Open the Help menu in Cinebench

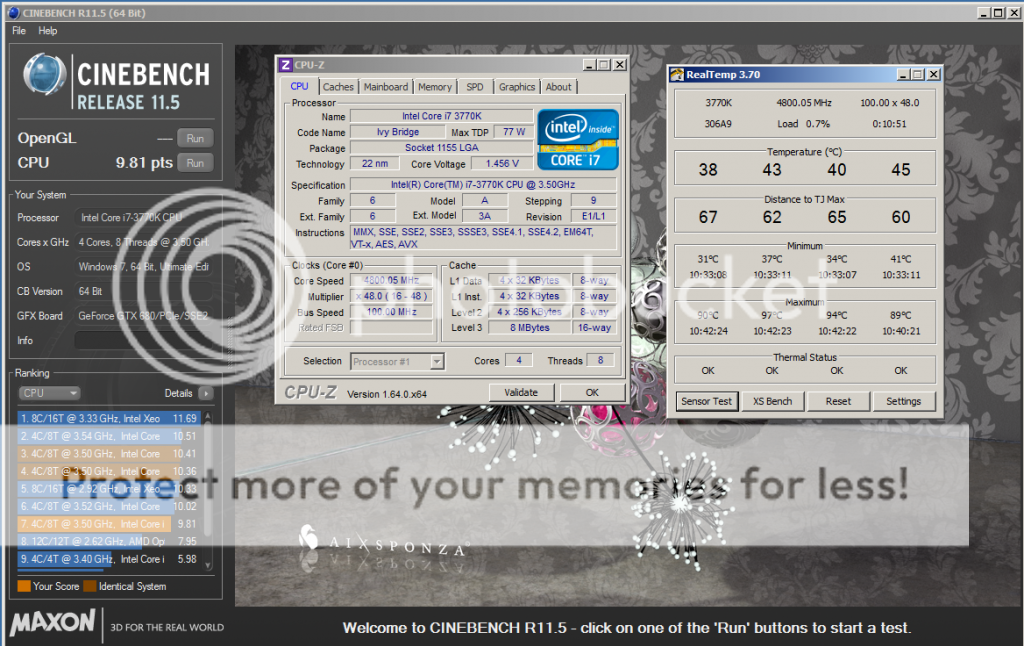click(x=48, y=31)
